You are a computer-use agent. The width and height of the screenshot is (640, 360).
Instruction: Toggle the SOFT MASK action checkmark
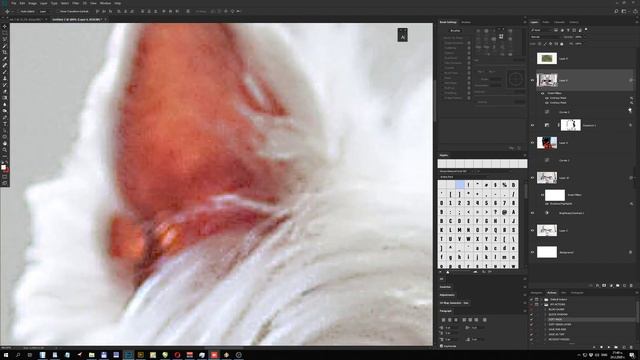click(531, 319)
